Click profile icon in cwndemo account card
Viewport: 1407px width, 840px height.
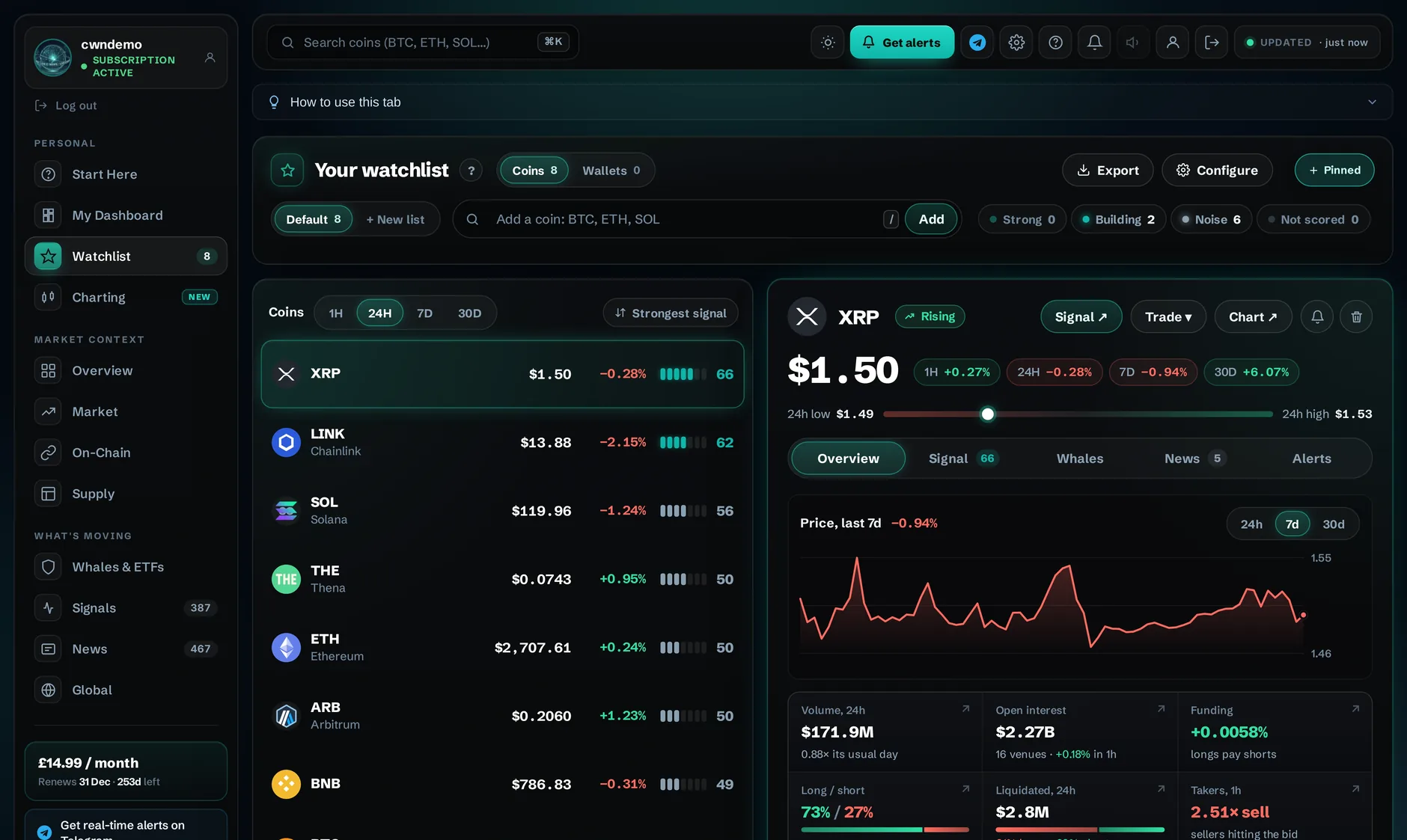pyautogui.click(x=210, y=58)
